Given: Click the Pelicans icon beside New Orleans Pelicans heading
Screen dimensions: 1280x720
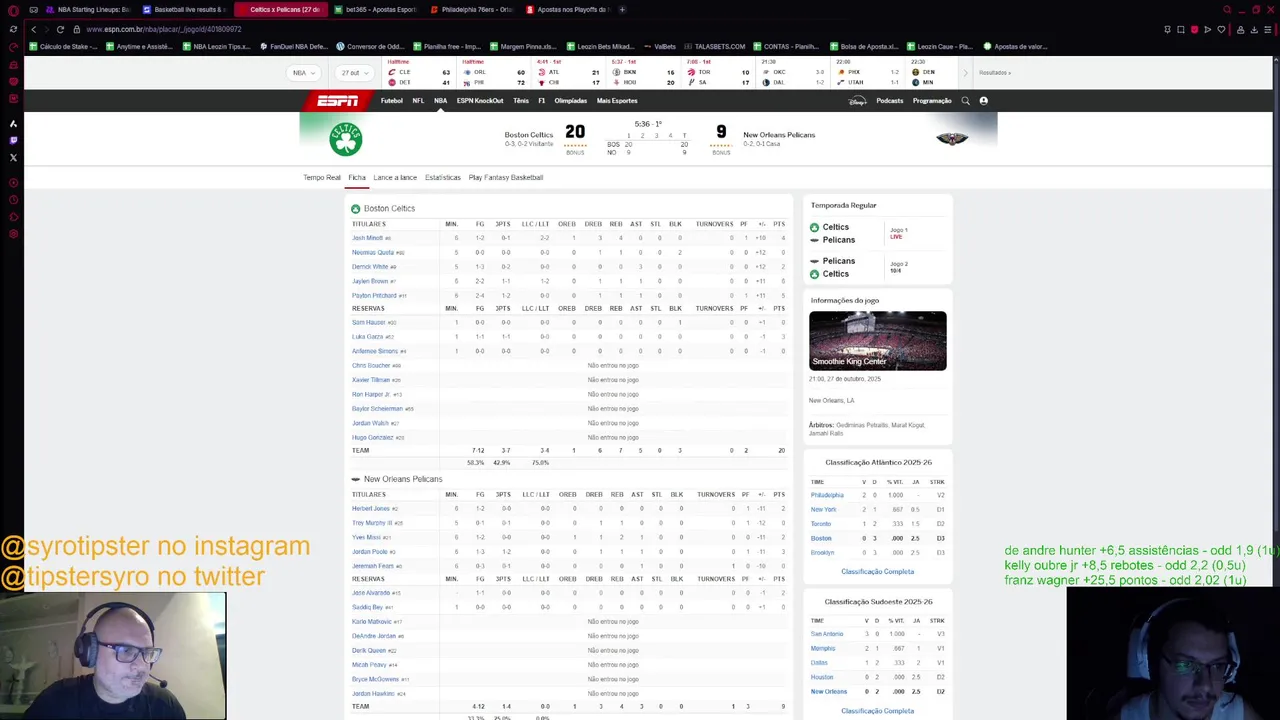Looking at the screenshot, I should tap(355, 479).
